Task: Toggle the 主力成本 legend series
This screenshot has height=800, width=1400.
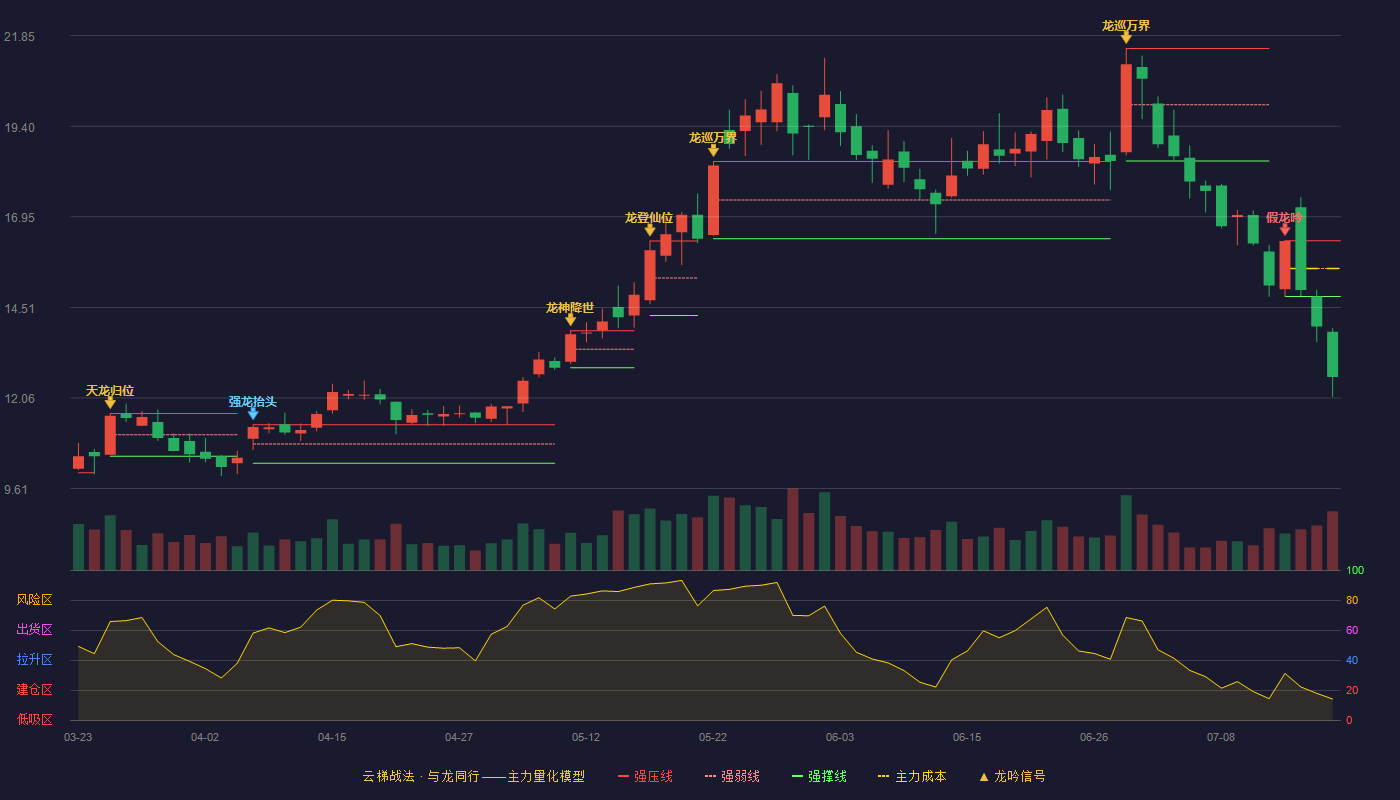Action: [x=912, y=776]
